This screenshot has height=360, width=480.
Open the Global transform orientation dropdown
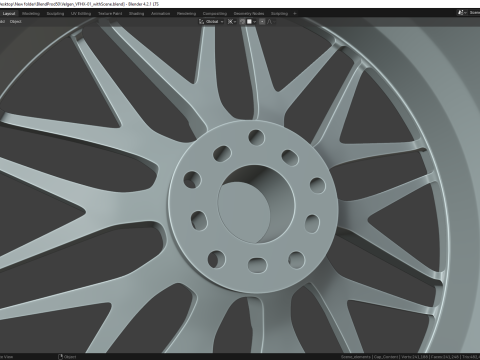pyautogui.click(x=211, y=22)
